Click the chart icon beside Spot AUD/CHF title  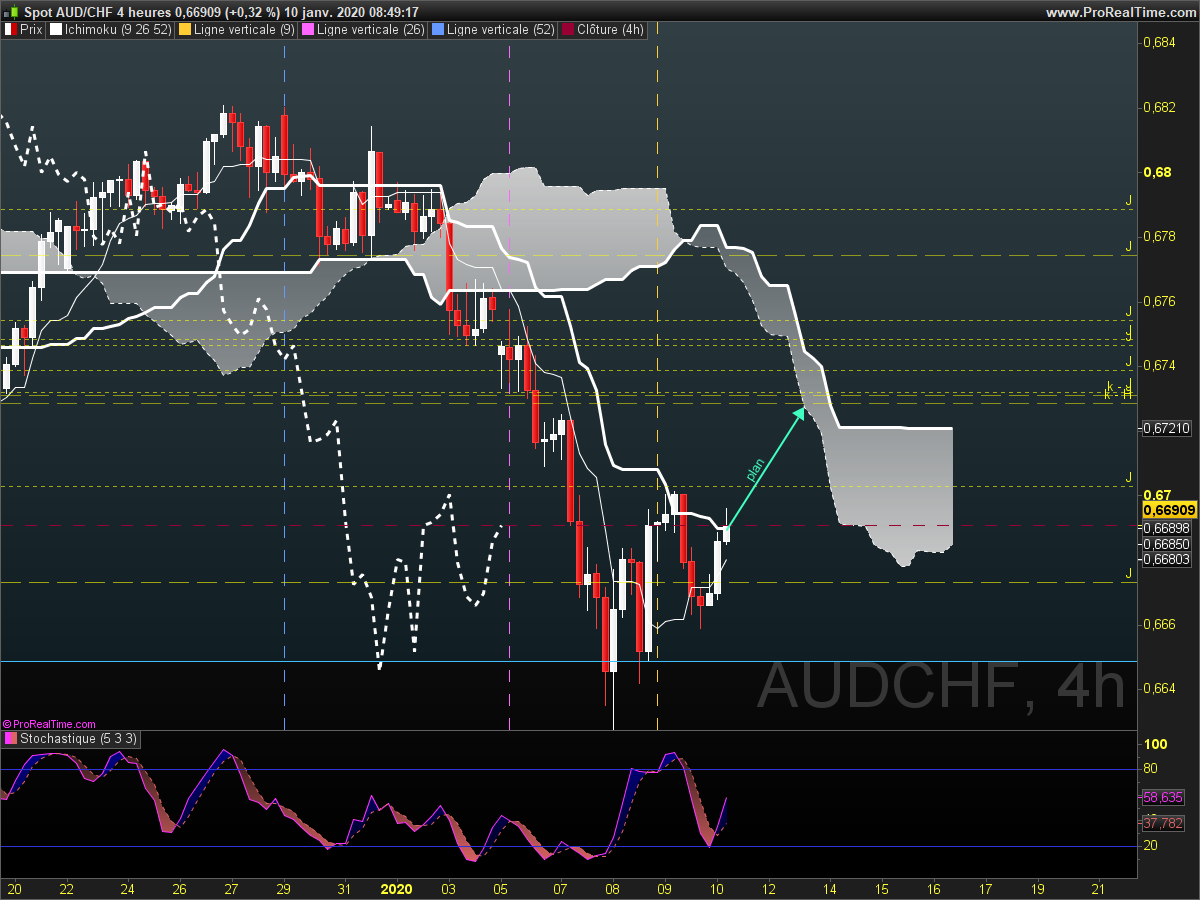click(x=10, y=11)
